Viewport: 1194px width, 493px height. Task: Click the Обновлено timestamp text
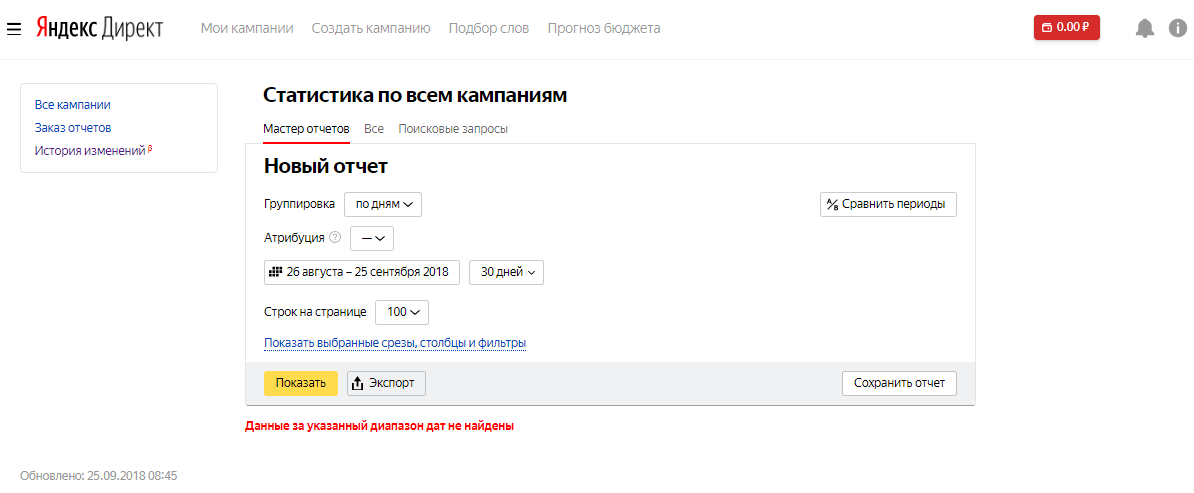99,475
